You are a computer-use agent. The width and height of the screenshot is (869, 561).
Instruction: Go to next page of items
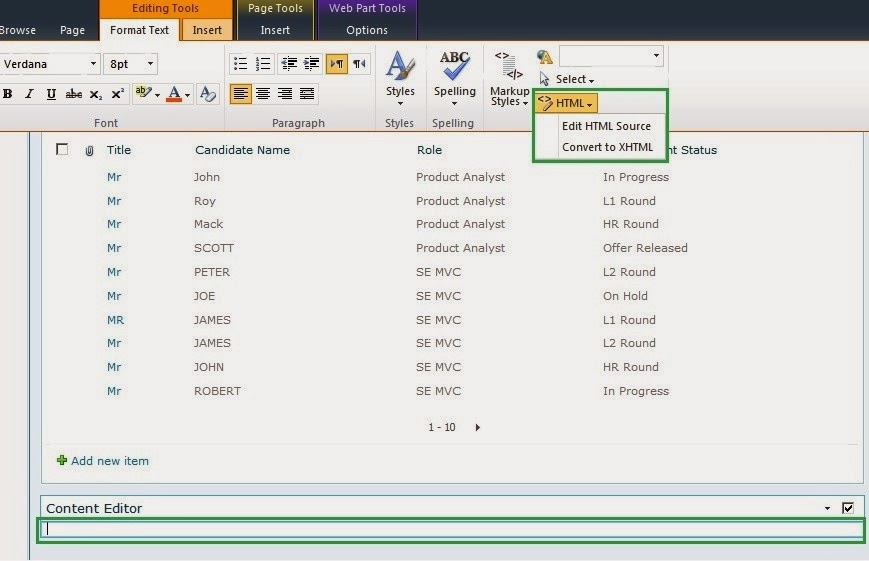[477, 427]
